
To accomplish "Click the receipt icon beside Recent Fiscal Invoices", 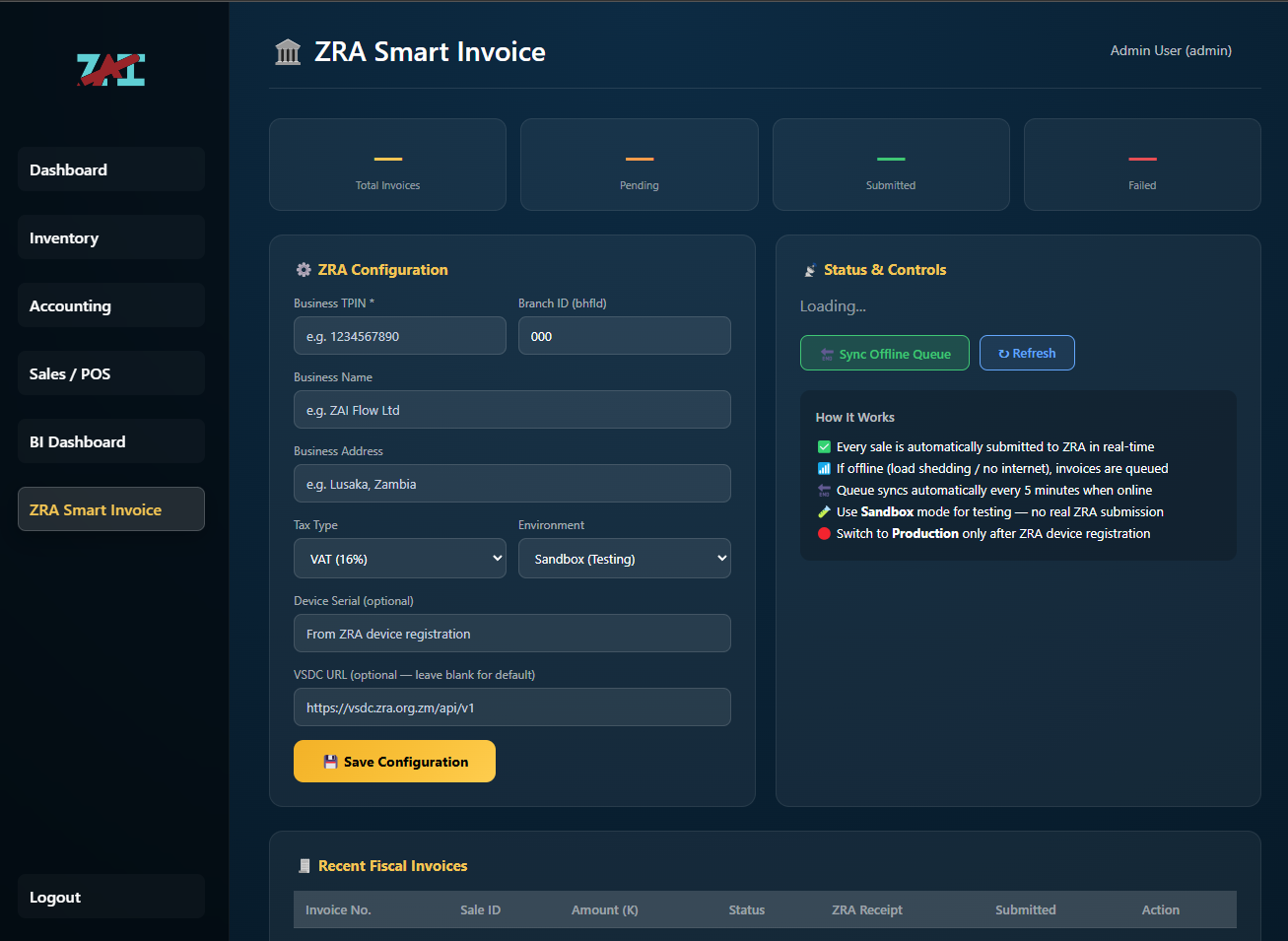I will point(305,866).
